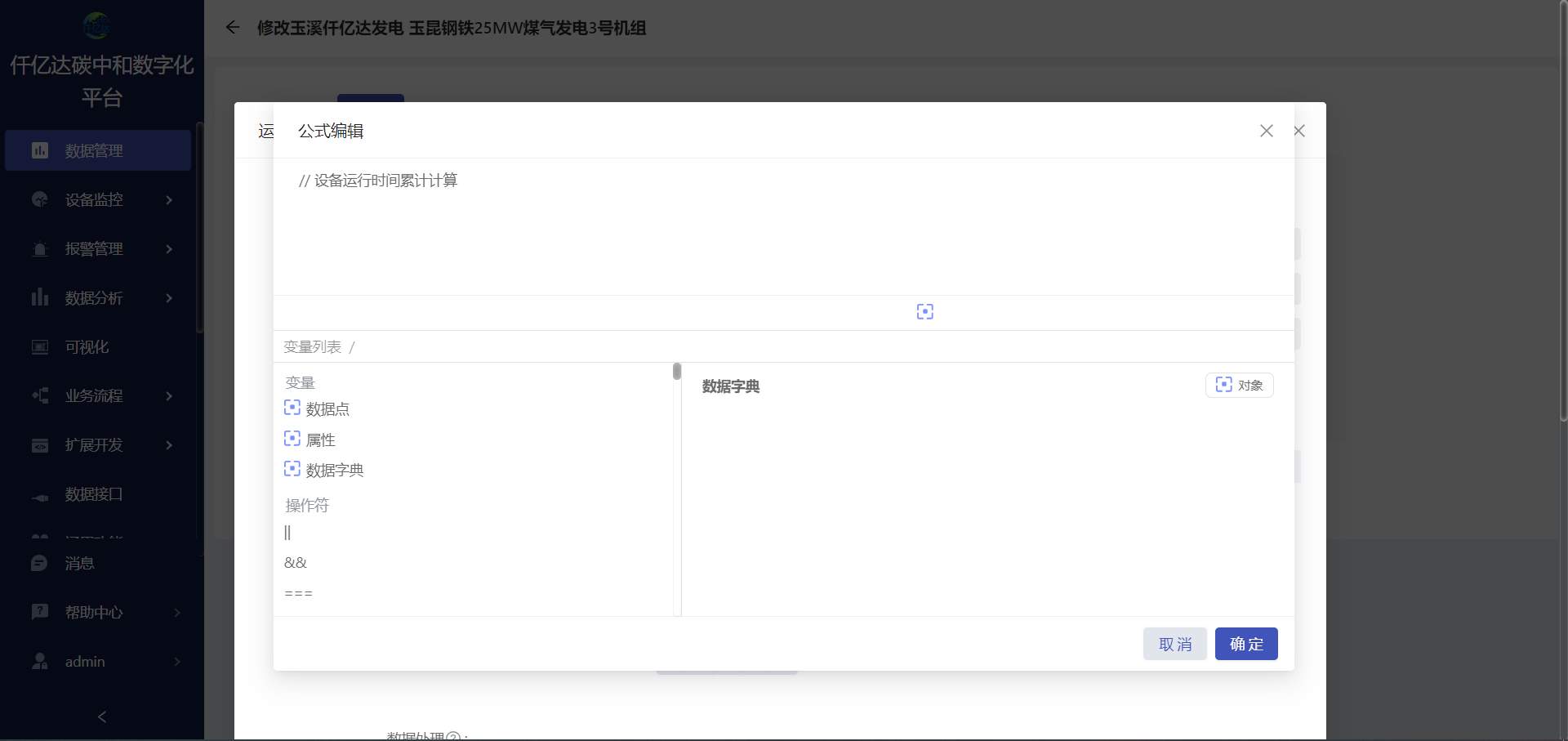1568x741 pixels.
Task: Click the 消息 chat bubble icon
Action: pos(39,563)
